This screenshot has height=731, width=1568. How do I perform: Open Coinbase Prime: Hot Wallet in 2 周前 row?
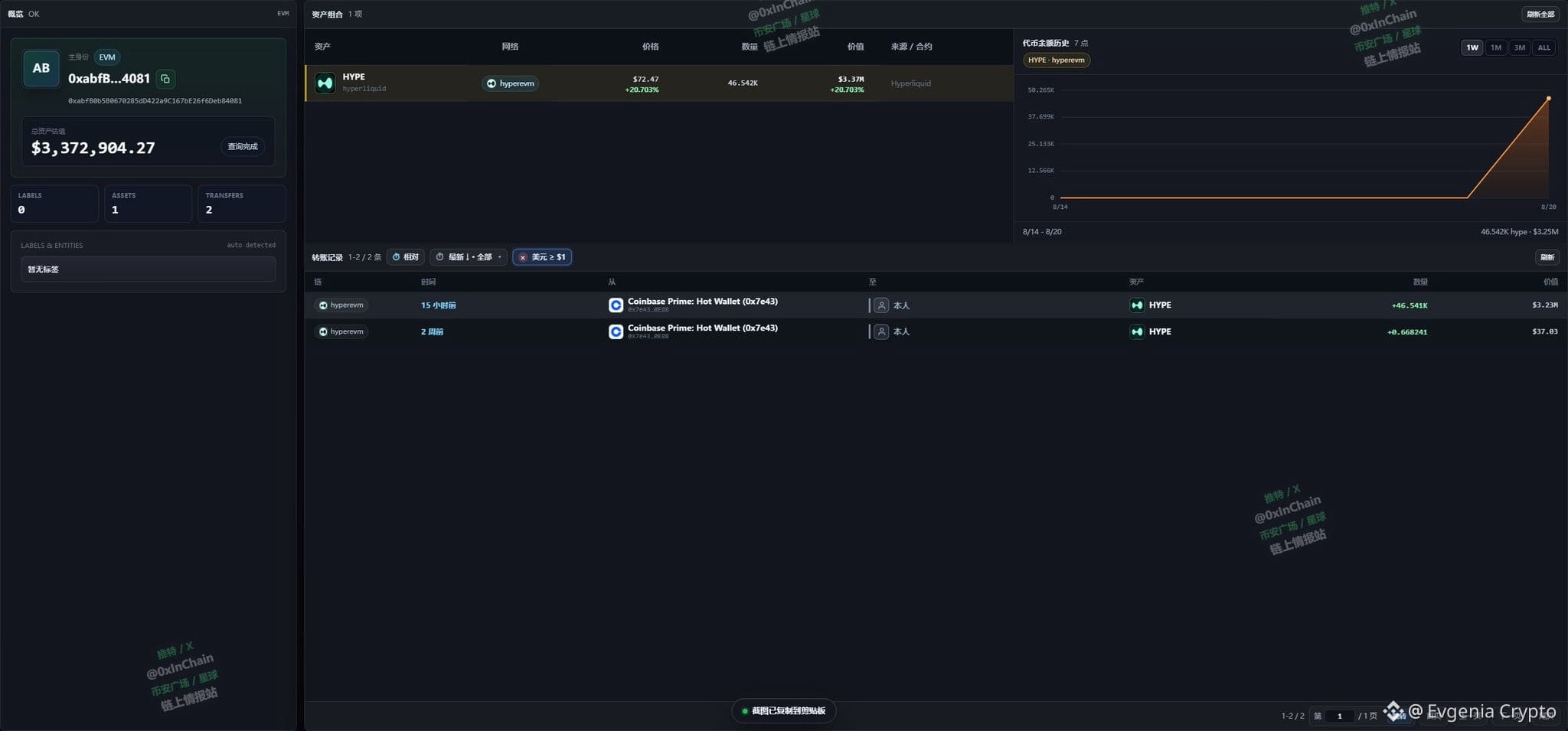(x=702, y=328)
